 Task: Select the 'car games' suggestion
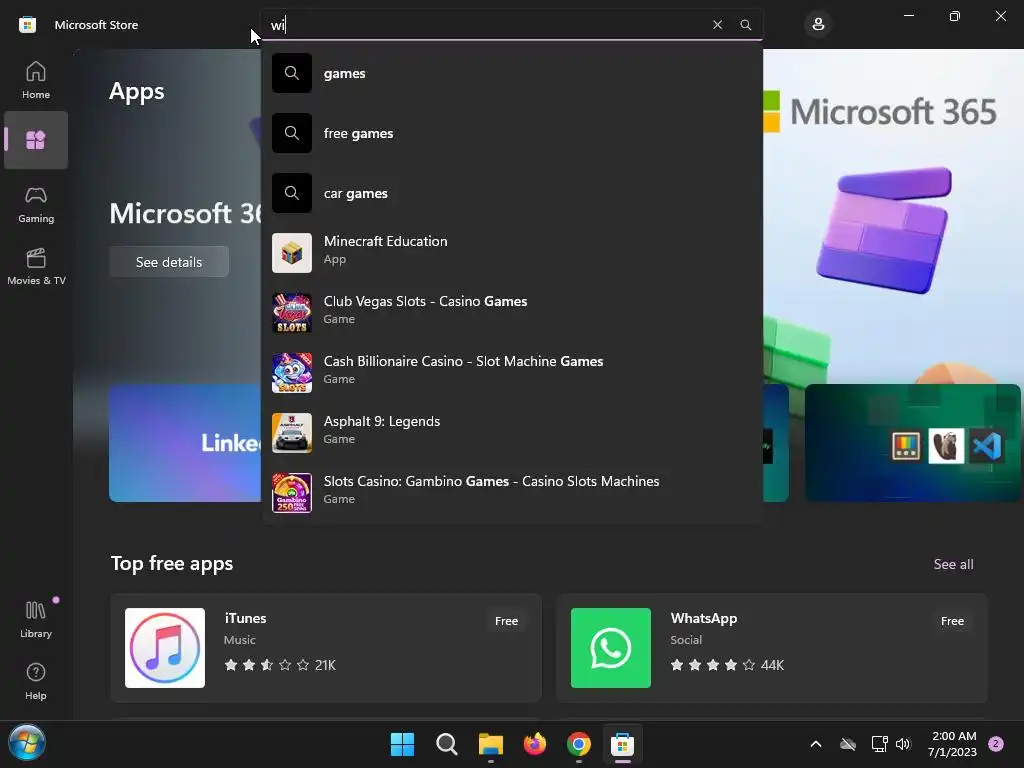click(x=512, y=193)
